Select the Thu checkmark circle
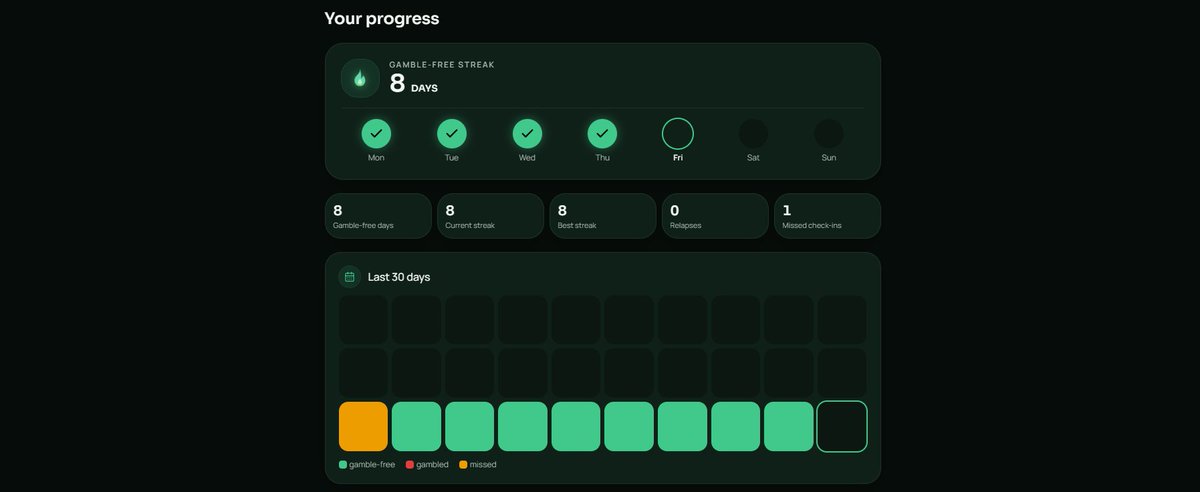1200x492 pixels. click(602, 133)
